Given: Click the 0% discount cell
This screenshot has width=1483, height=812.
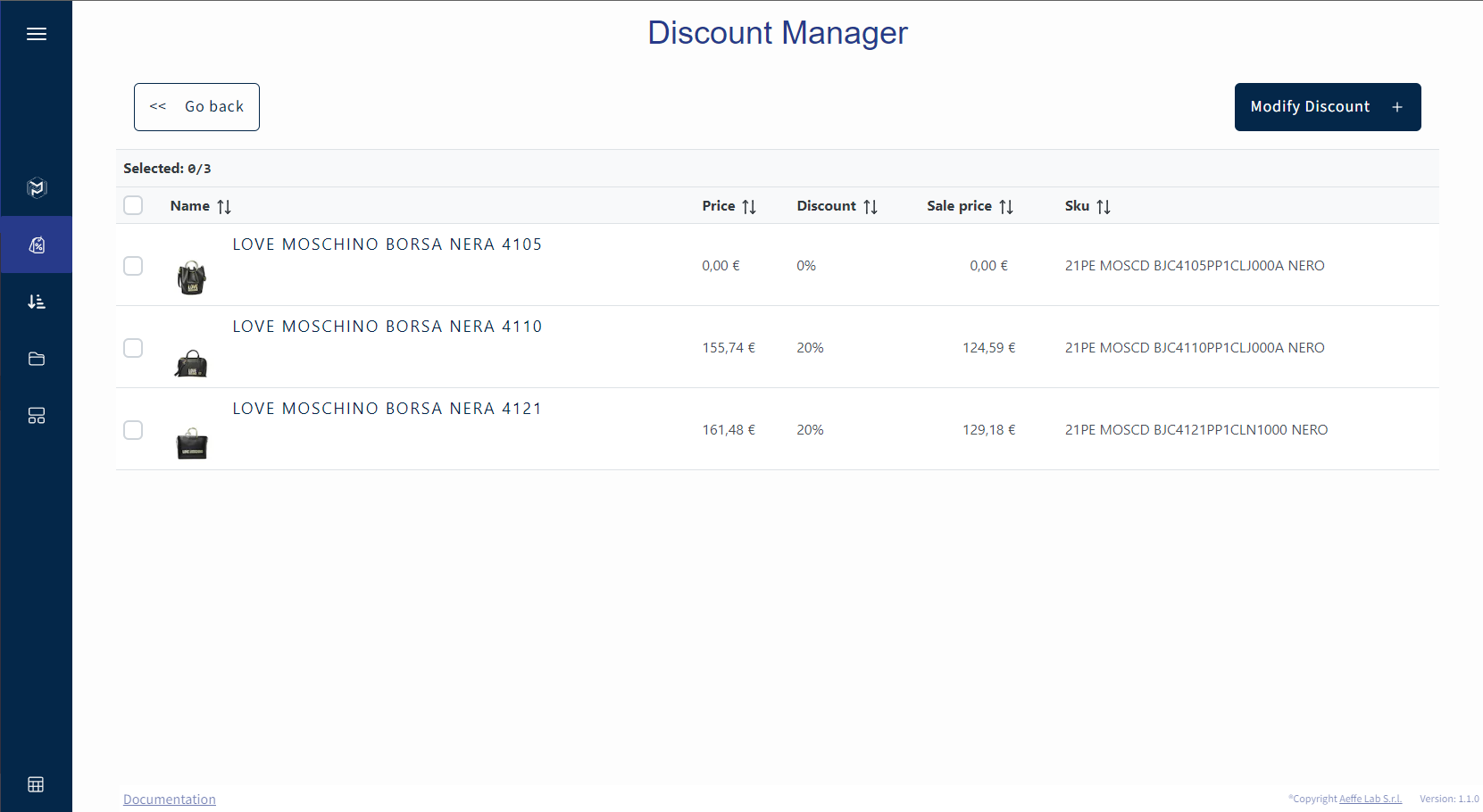Looking at the screenshot, I should [806, 266].
